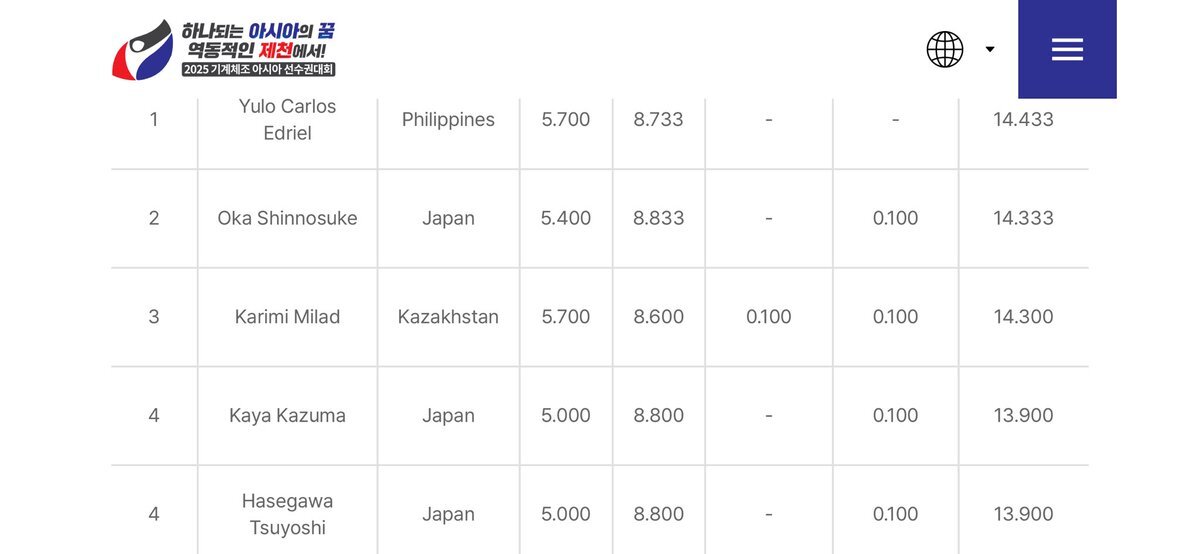Expand the language dropdown arrow
Image resolution: width=1200 pixels, height=554 pixels.
coord(990,49)
